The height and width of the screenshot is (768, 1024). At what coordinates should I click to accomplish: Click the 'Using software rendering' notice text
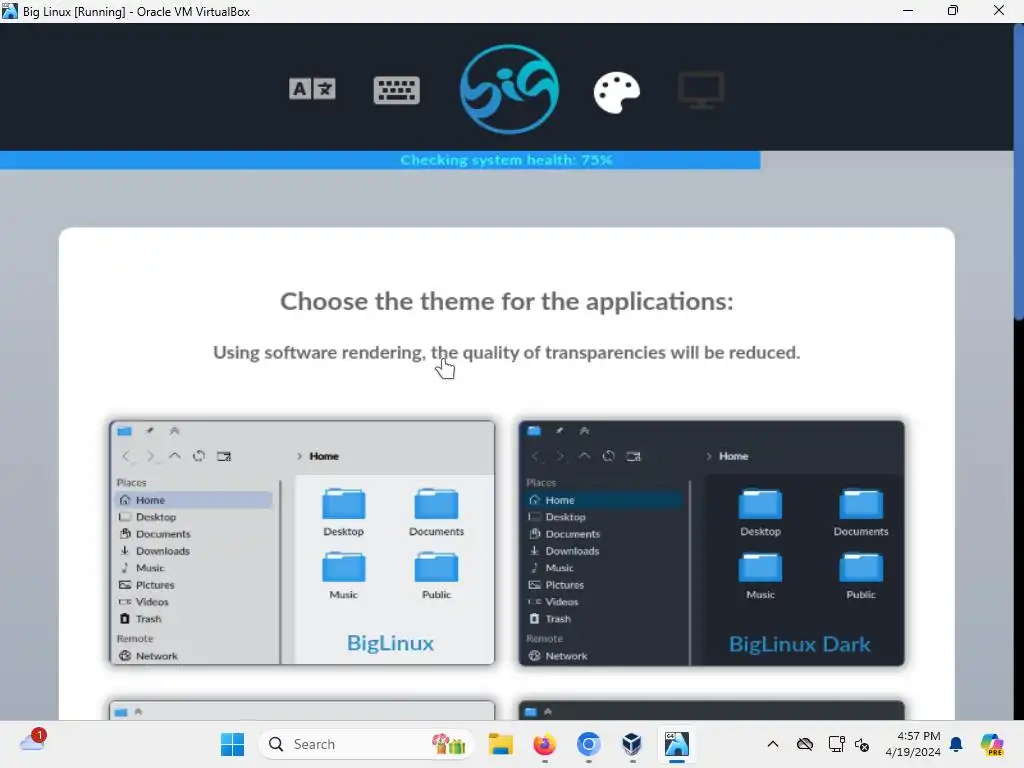[507, 353]
